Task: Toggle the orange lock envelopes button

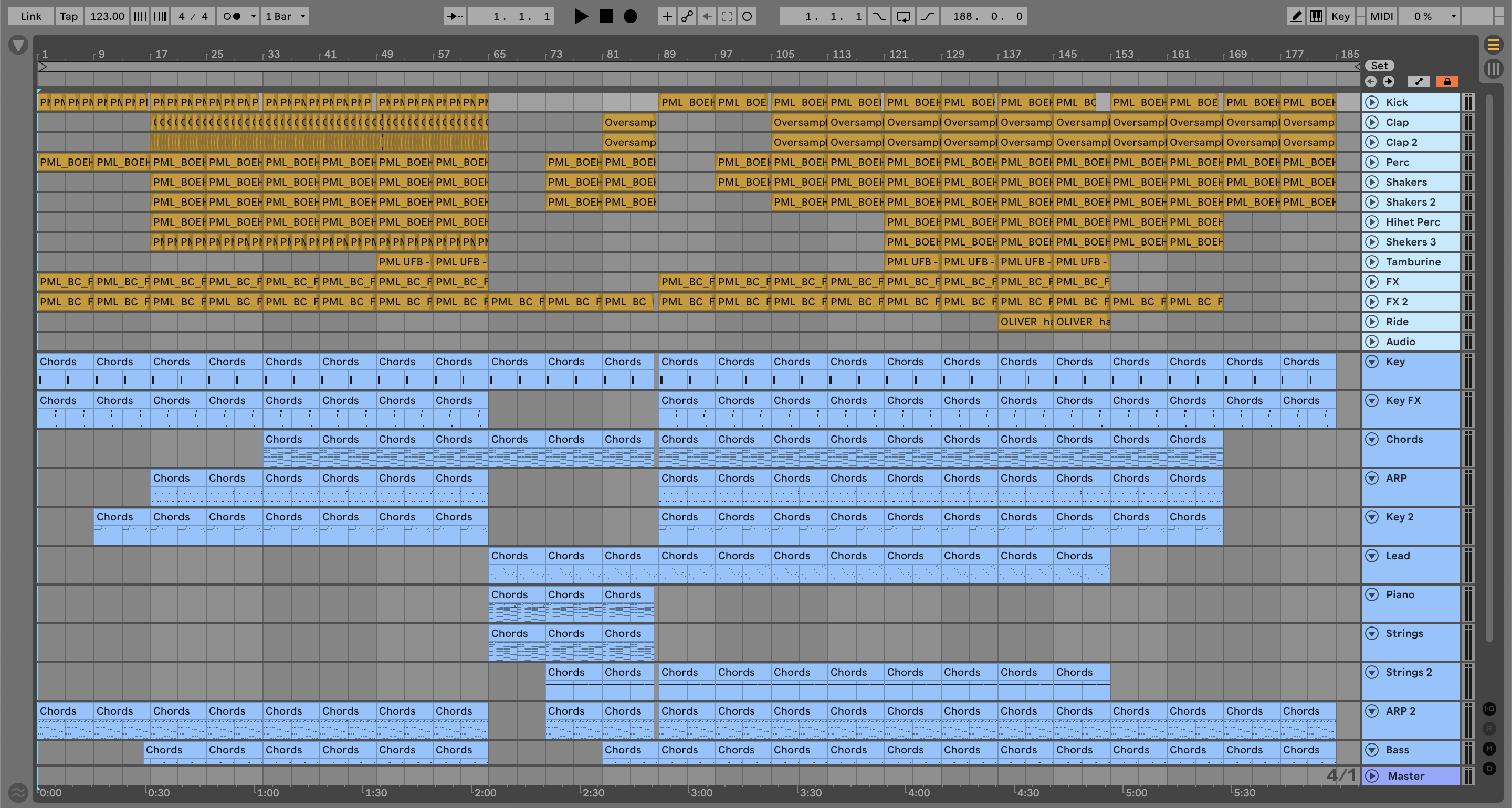Action: [1447, 81]
